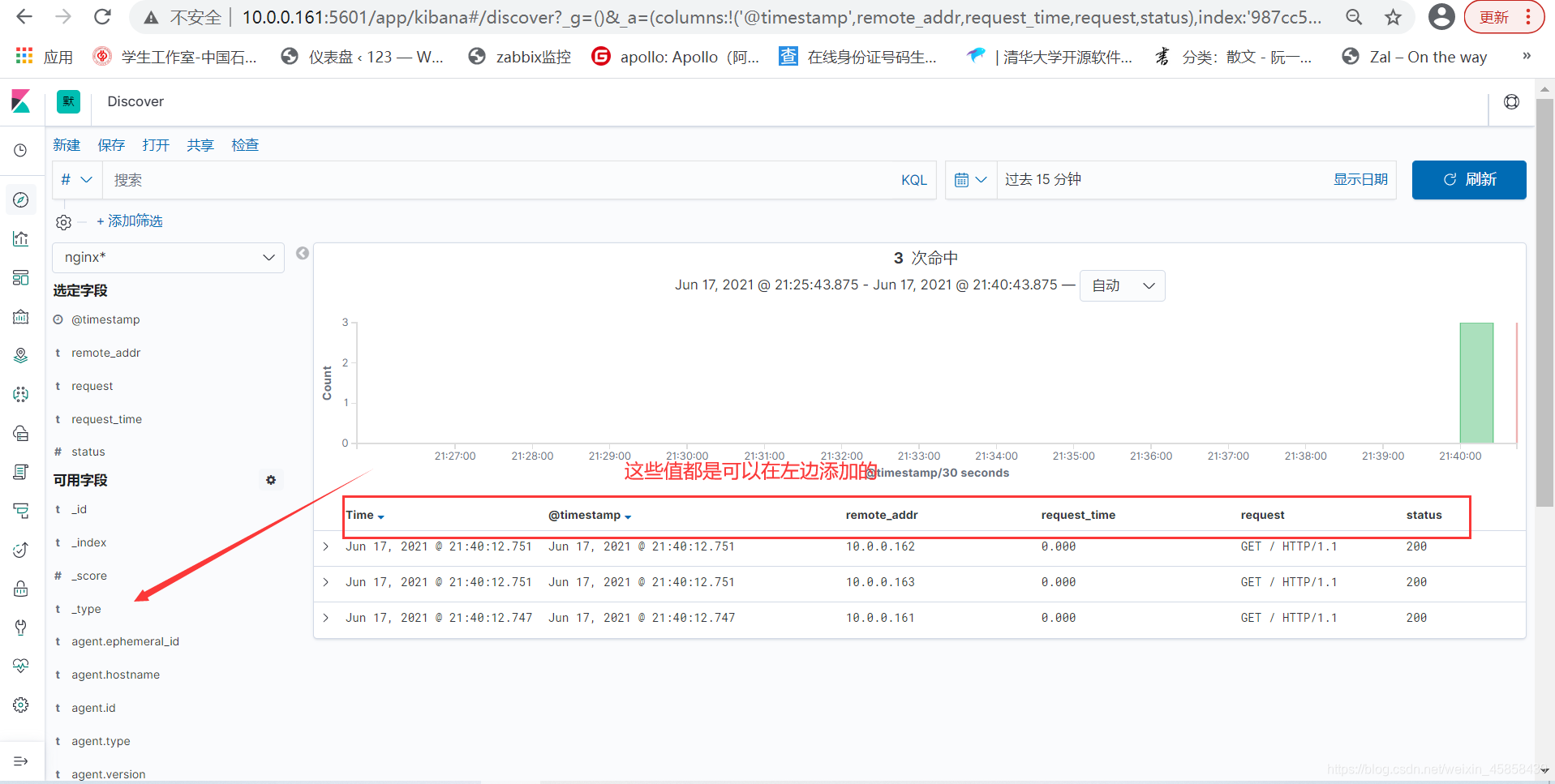Open SIEM lock icon in sidebar

[21, 589]
